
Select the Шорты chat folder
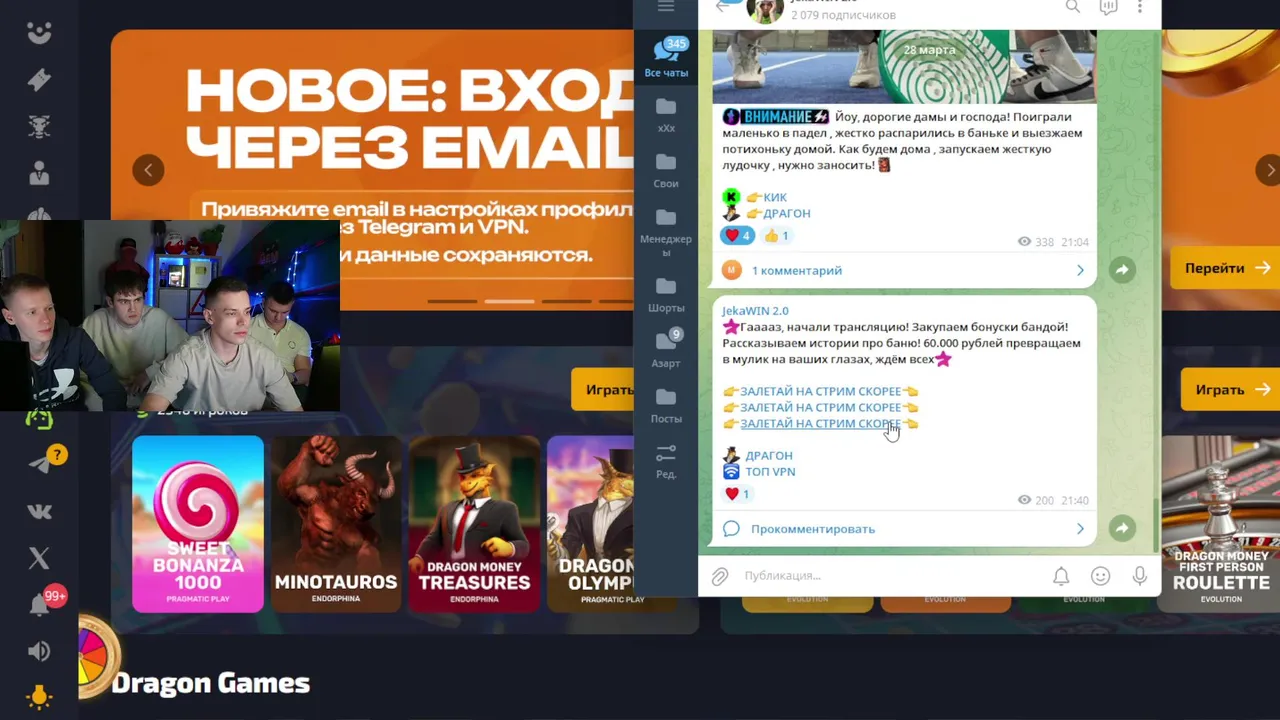[x=666, y=295]
